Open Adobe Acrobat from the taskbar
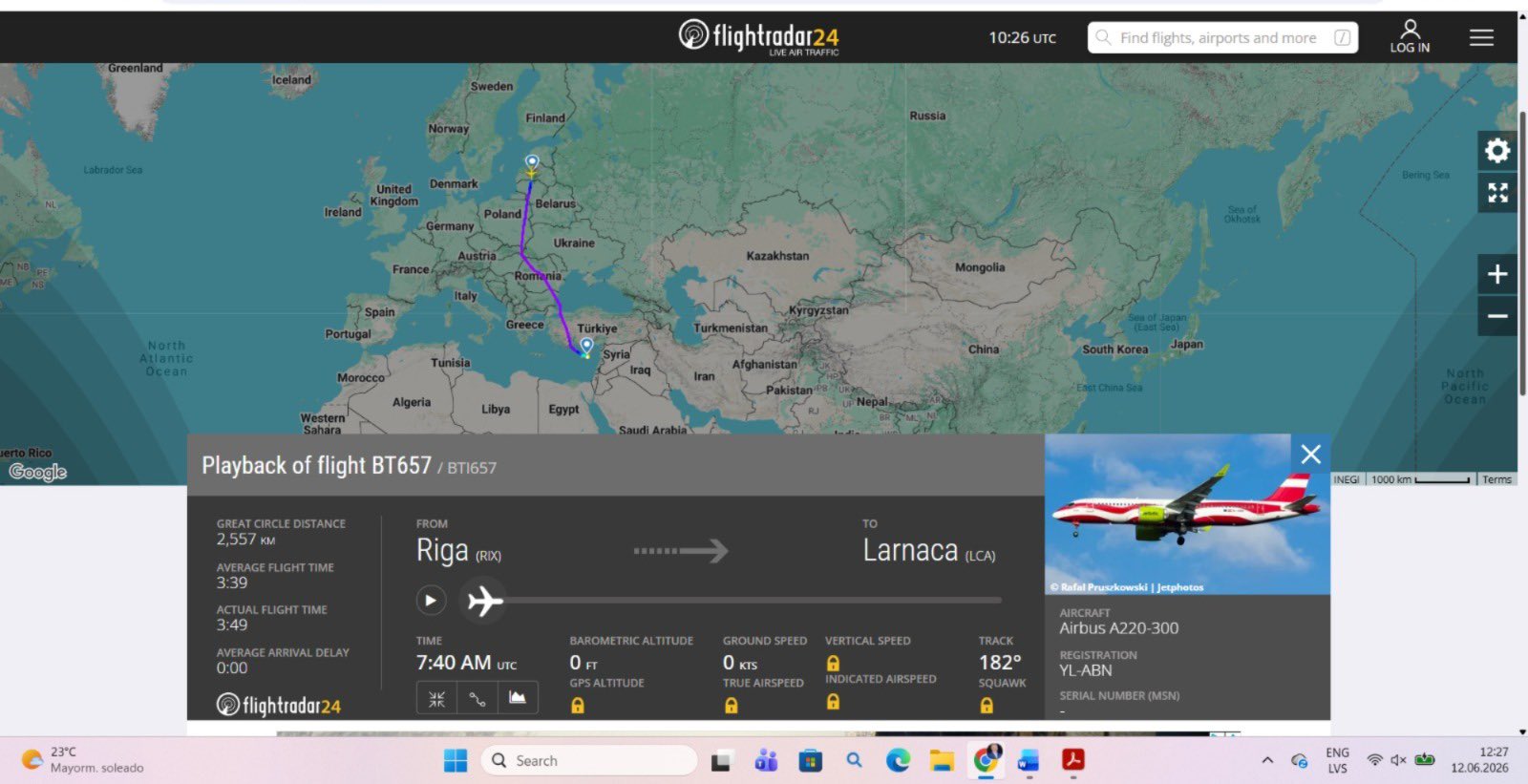 tap(1072, 760)
